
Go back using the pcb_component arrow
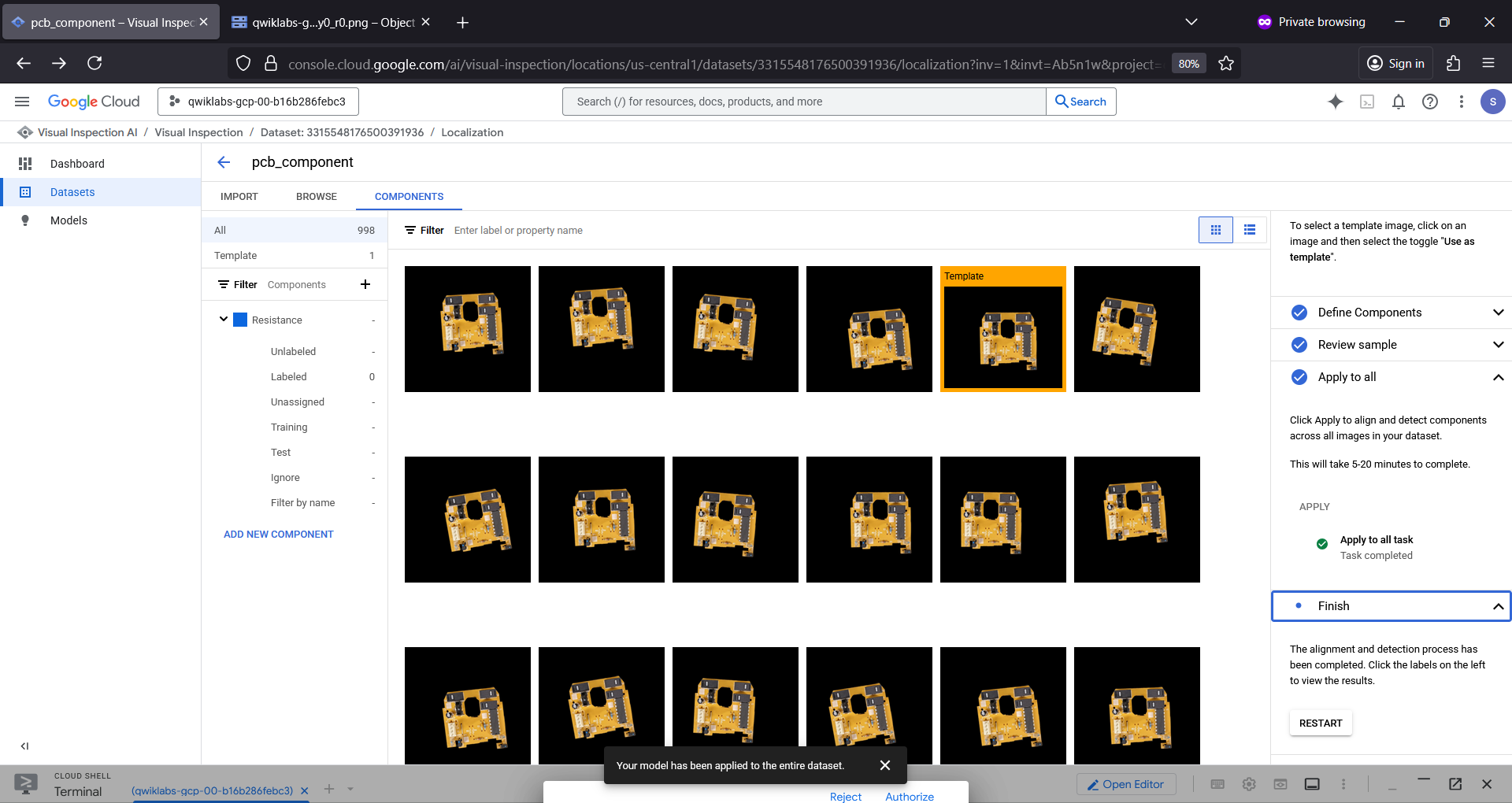pyautogui.click(x=224, y=162)
